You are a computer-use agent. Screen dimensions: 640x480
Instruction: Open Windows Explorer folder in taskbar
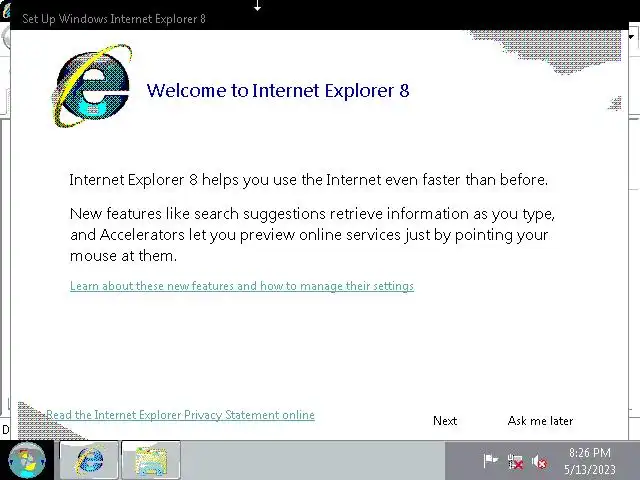click(151, 460)
